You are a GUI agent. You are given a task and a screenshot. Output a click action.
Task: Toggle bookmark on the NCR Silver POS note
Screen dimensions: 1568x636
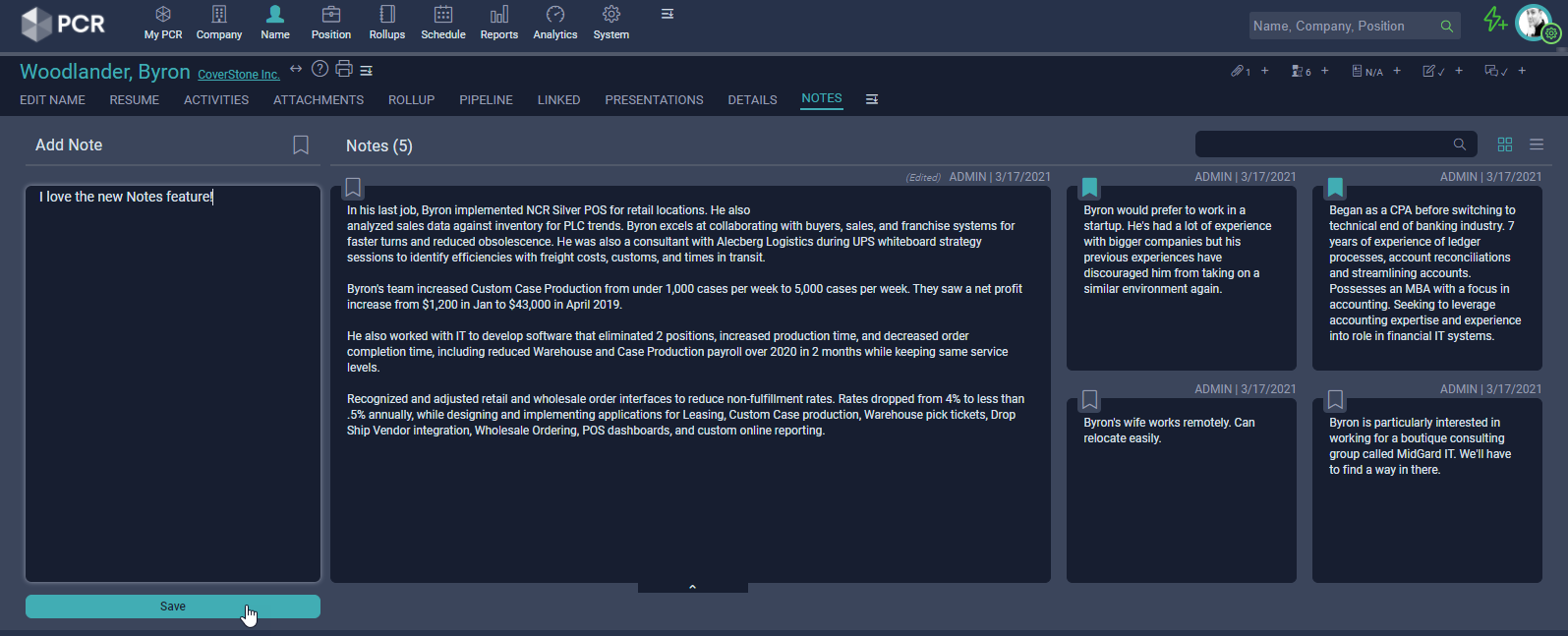353,188
